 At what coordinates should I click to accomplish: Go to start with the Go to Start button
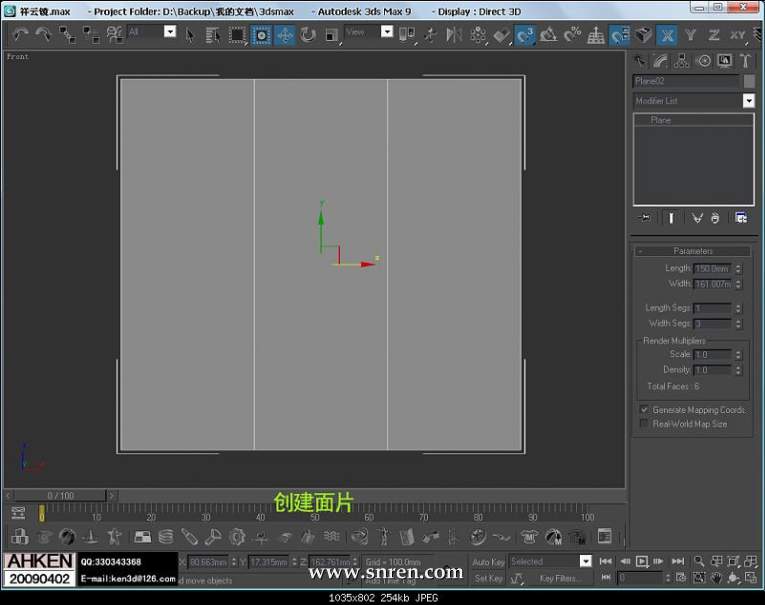click(605, 561)
